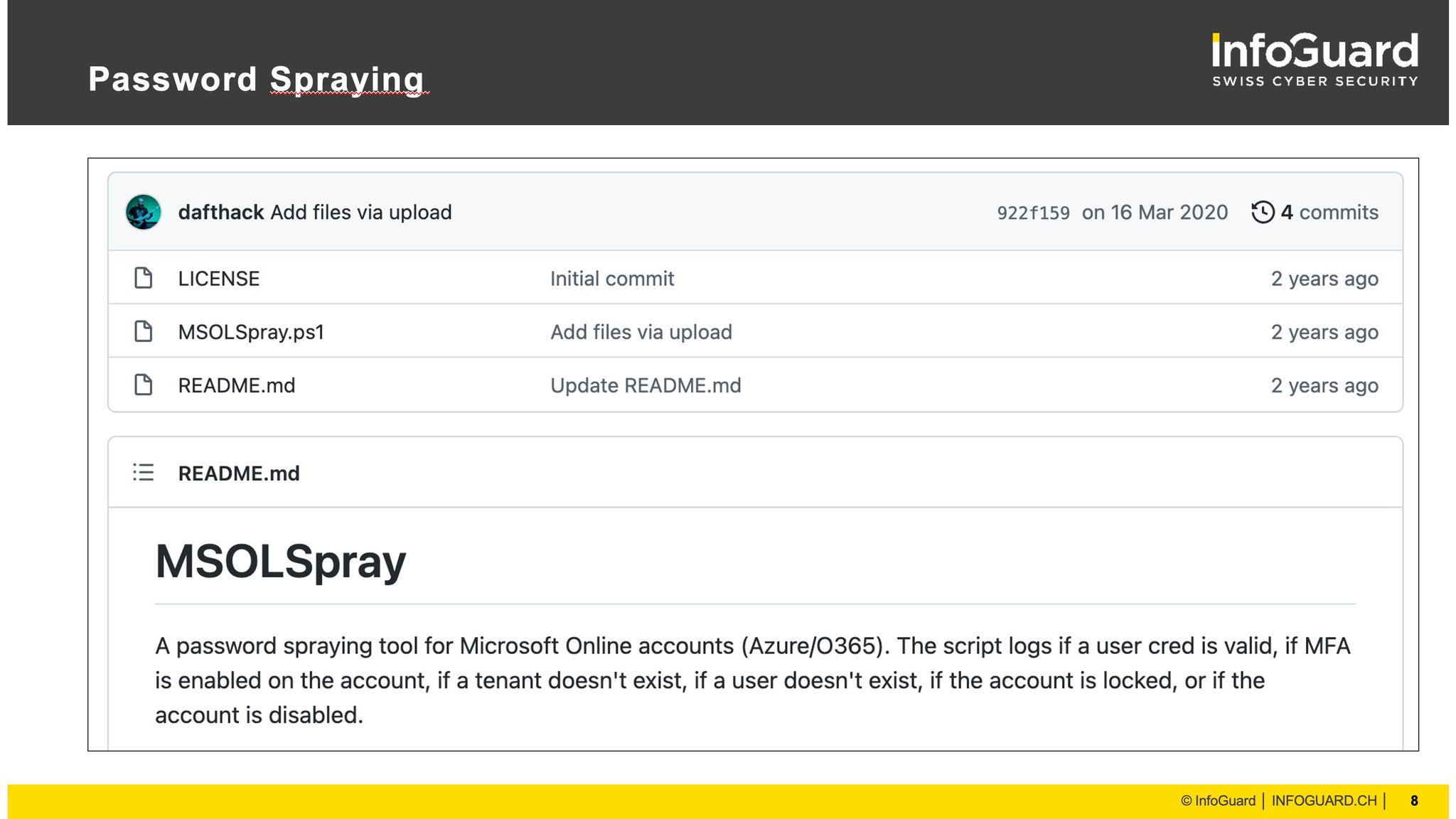Click the MSOLSpray.ps1 file icon
This screenshot has height=819, width=1456.
click(x=144, y=331)
